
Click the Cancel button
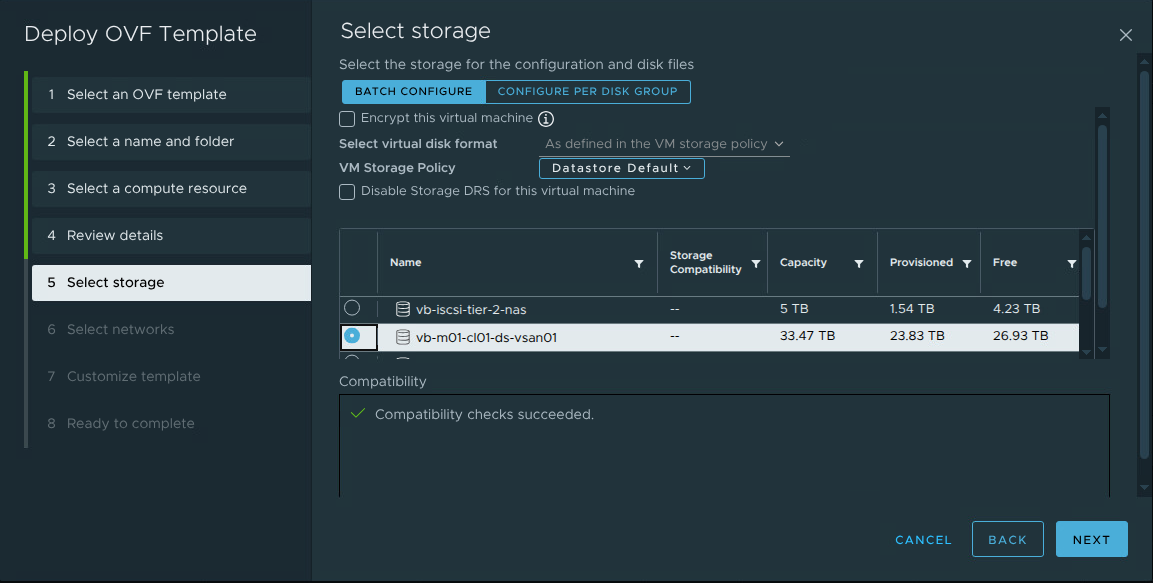(923, 540)
